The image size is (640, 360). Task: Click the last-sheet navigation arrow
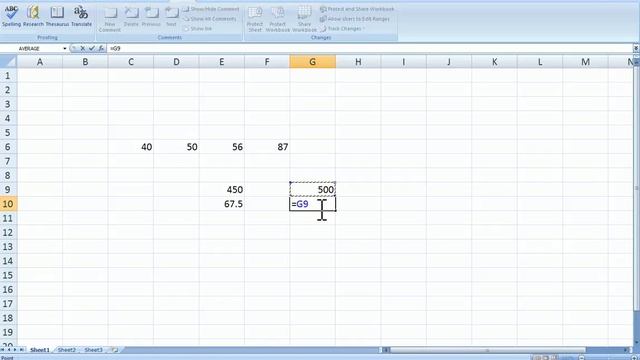(22, 350)
